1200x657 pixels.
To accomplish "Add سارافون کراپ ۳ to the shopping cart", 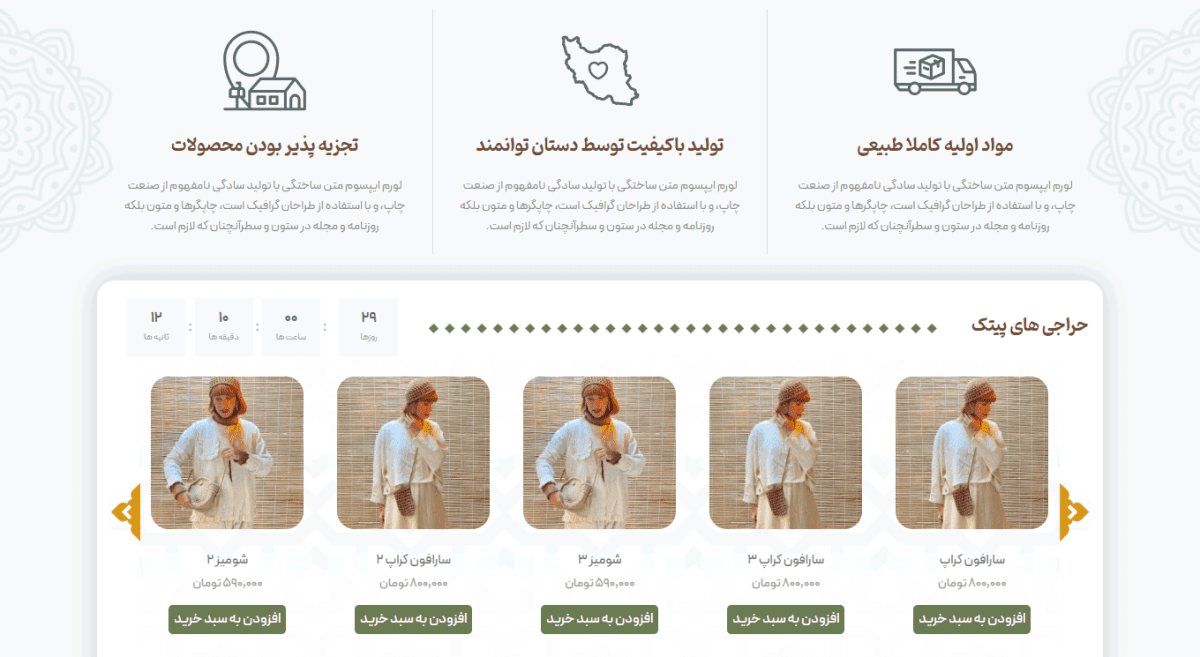I will click(x=786, y=619).
